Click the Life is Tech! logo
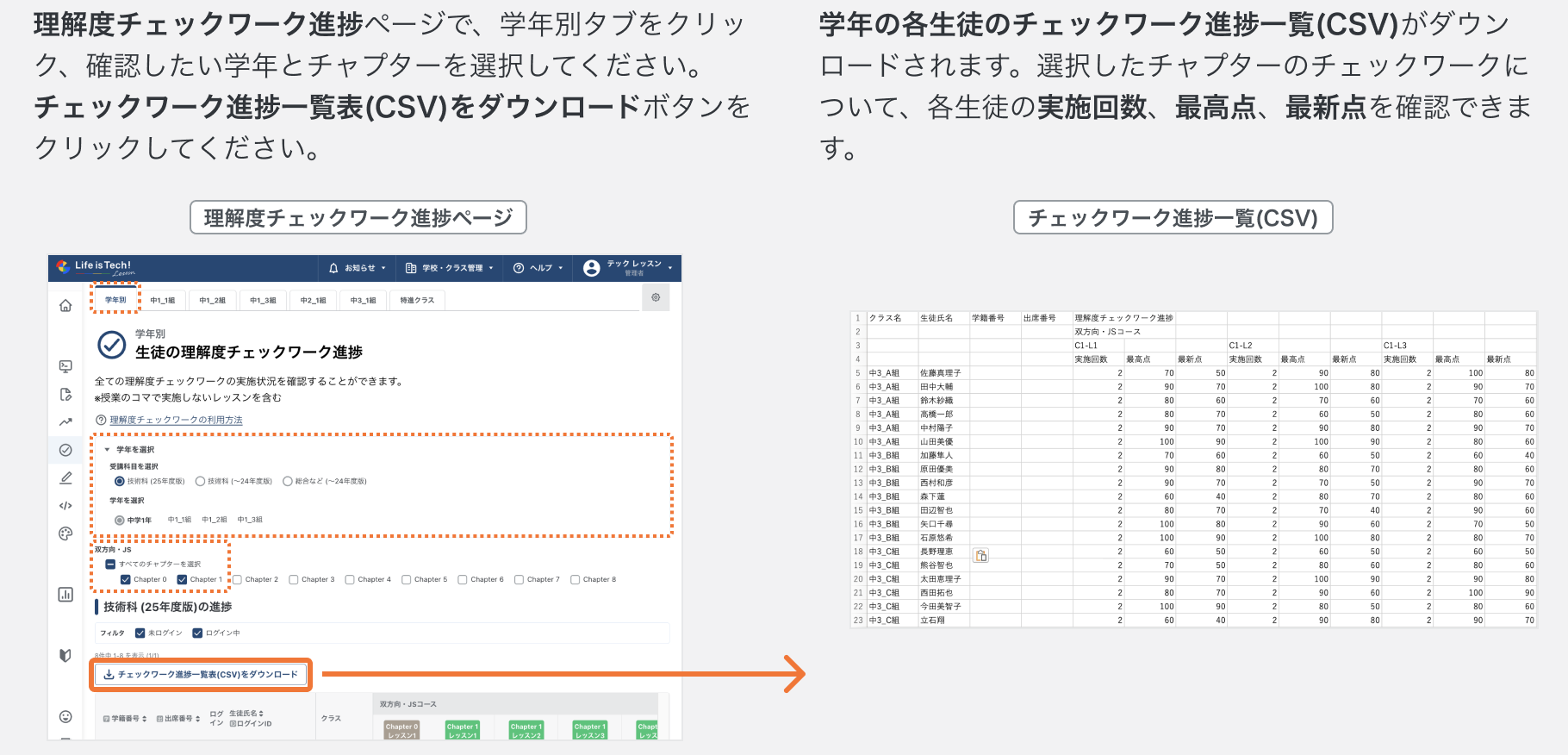1568x755 pixels. (x=96, y=267)
